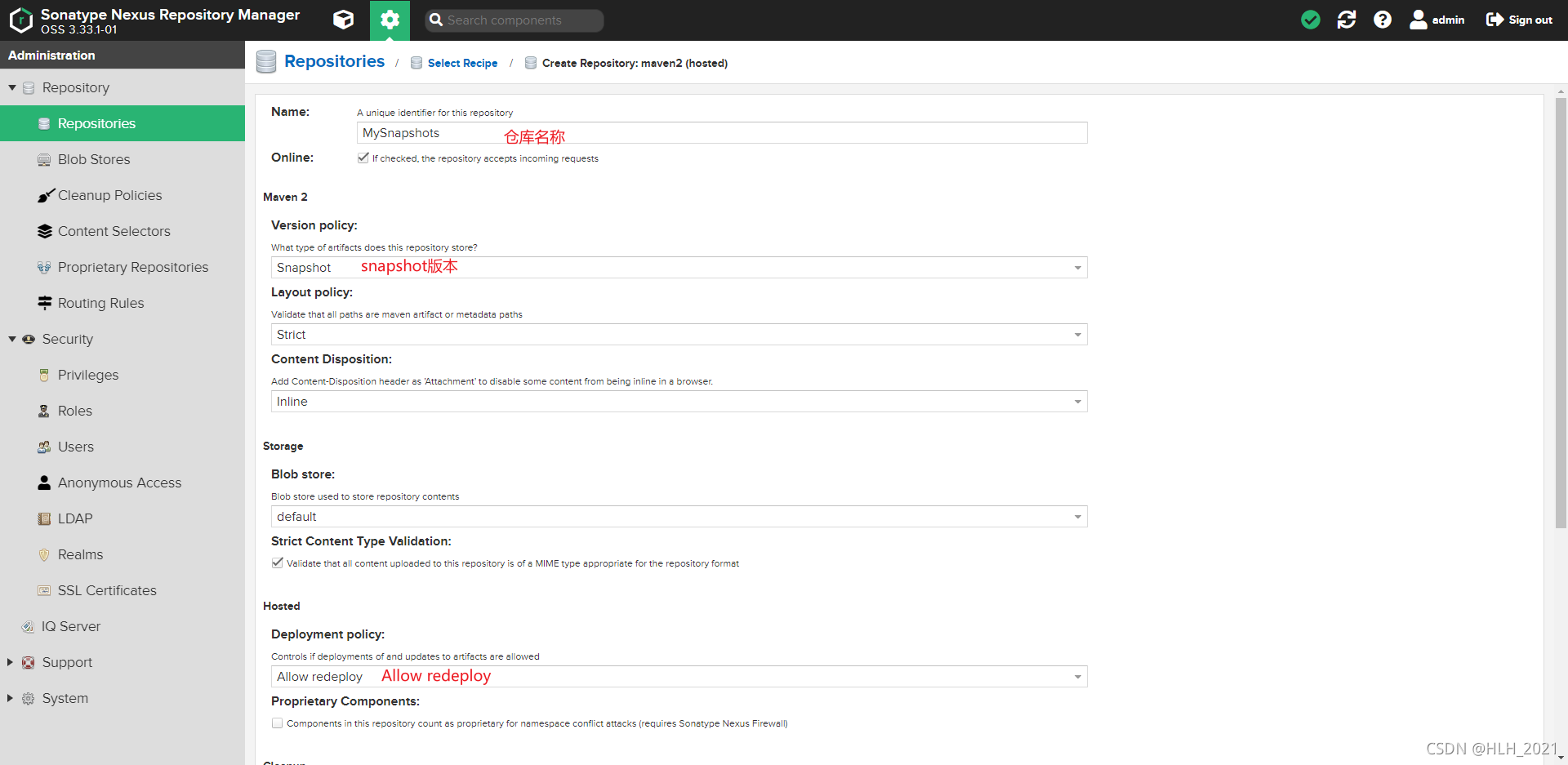Open Privileges in the sidebar
Screen dimensions: 1568x765
pyautogui.click(x=122, y=375)
